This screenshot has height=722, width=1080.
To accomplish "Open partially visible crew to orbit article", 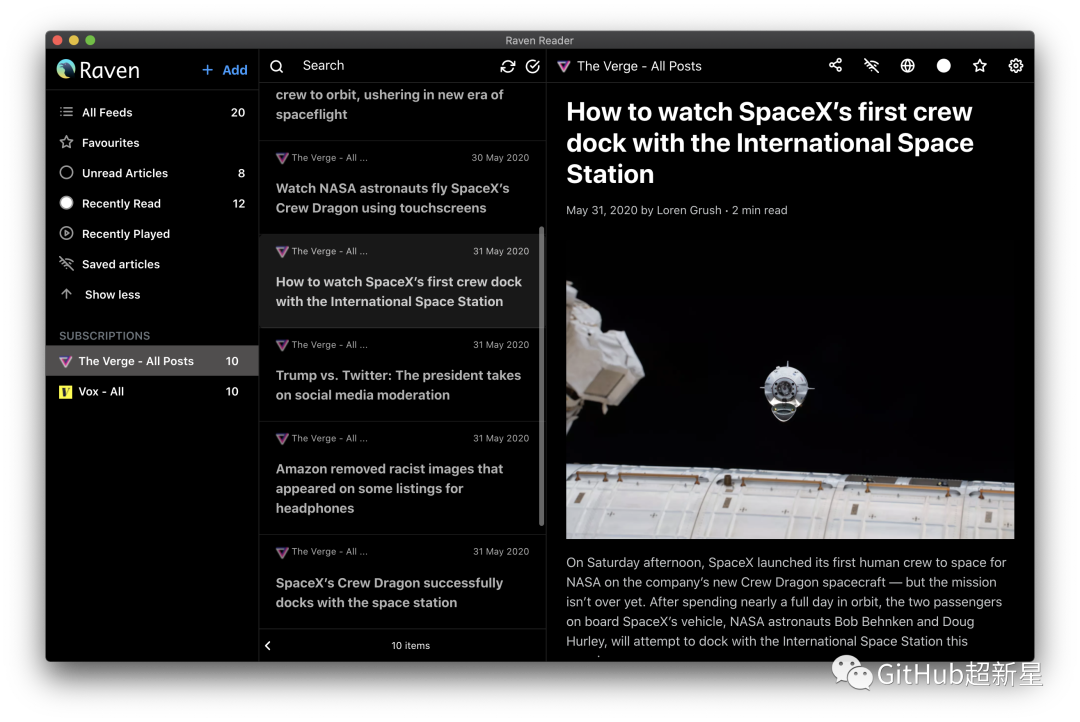I will coord(402,110).
